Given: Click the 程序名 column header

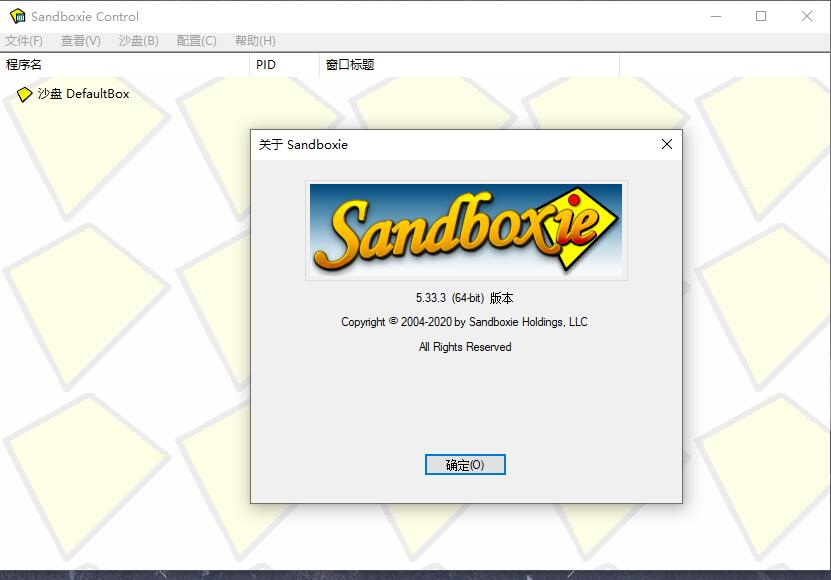Looking at the screenshot, I should (x=24, y=65).
